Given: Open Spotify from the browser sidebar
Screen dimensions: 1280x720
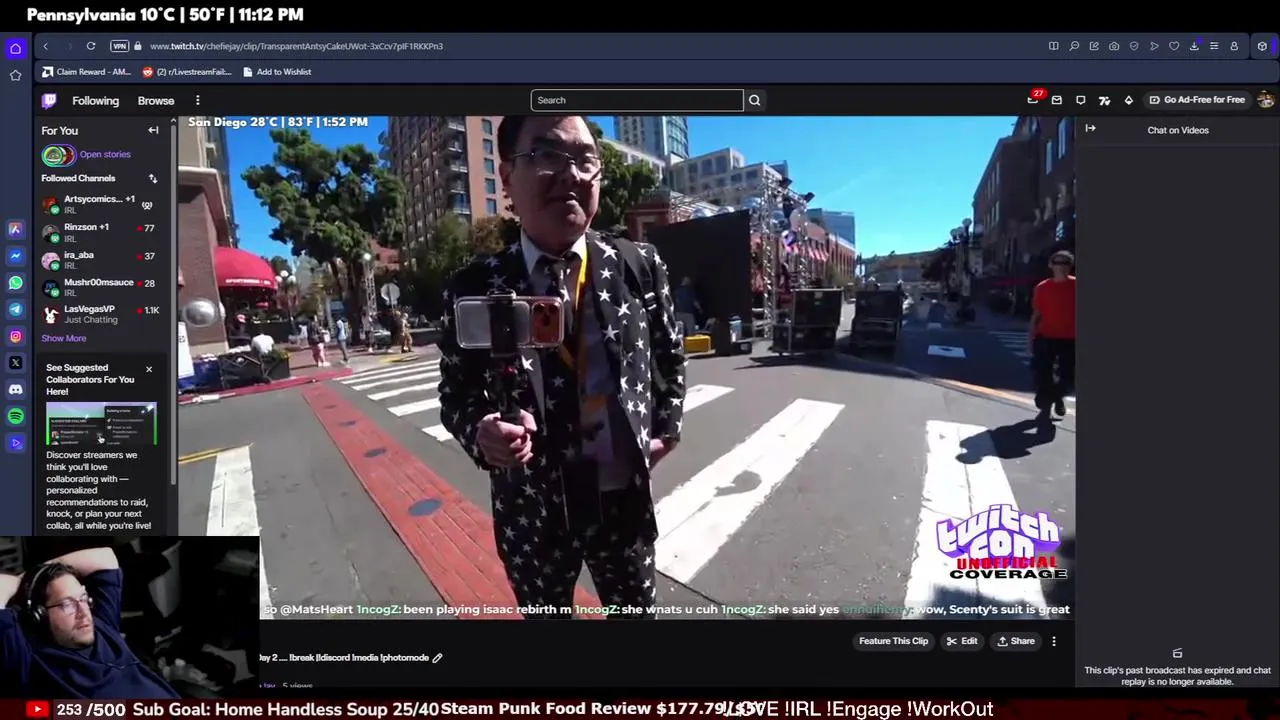Looking at the screenshot, I should (x=15, y=416).
